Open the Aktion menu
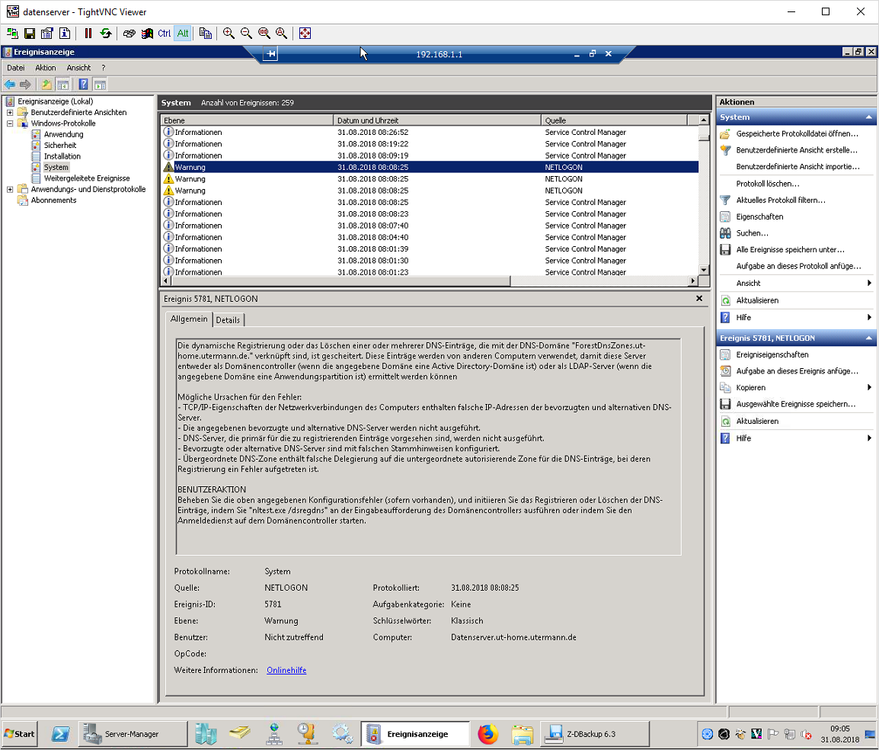 (x=45, y=68)
